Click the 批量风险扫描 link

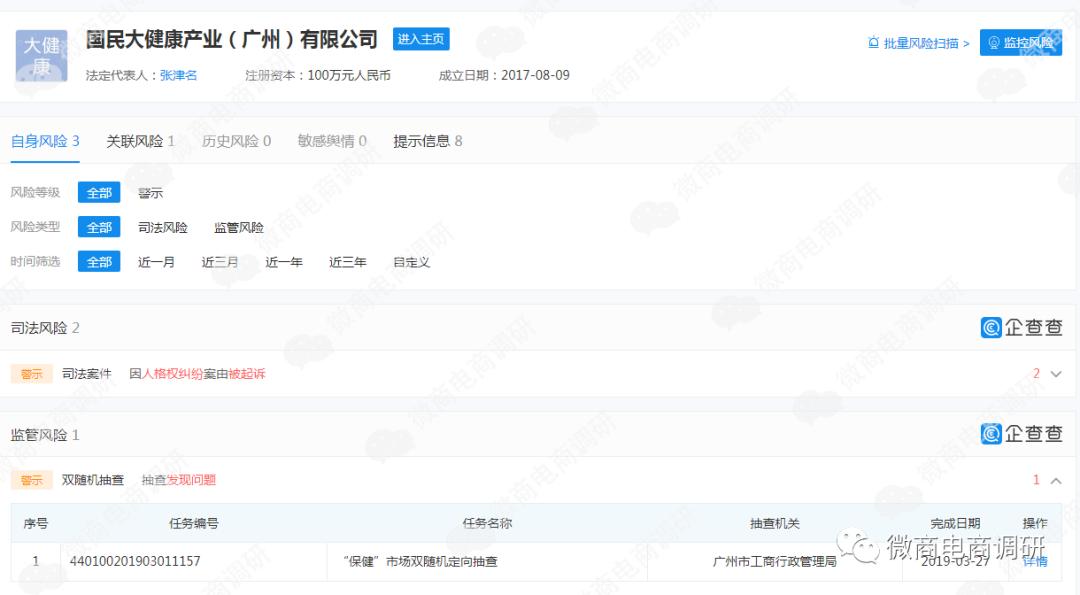click(926, 43)
